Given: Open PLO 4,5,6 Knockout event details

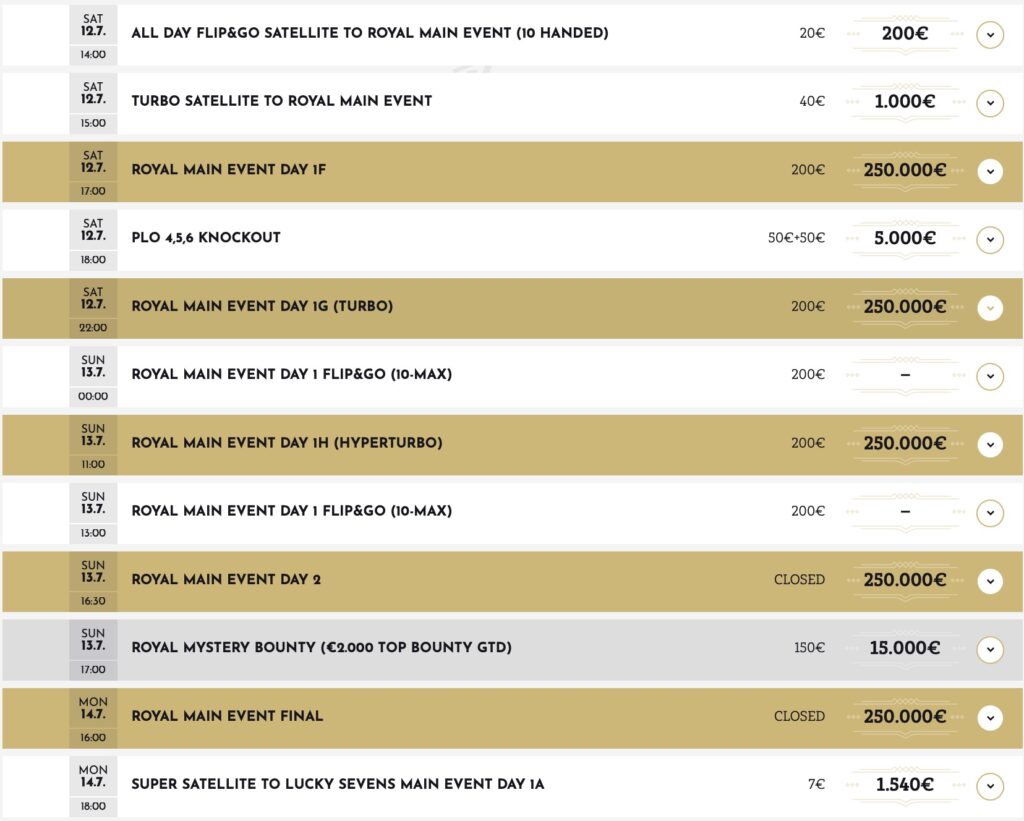Looking at the screenshot, I should [990, 240].
